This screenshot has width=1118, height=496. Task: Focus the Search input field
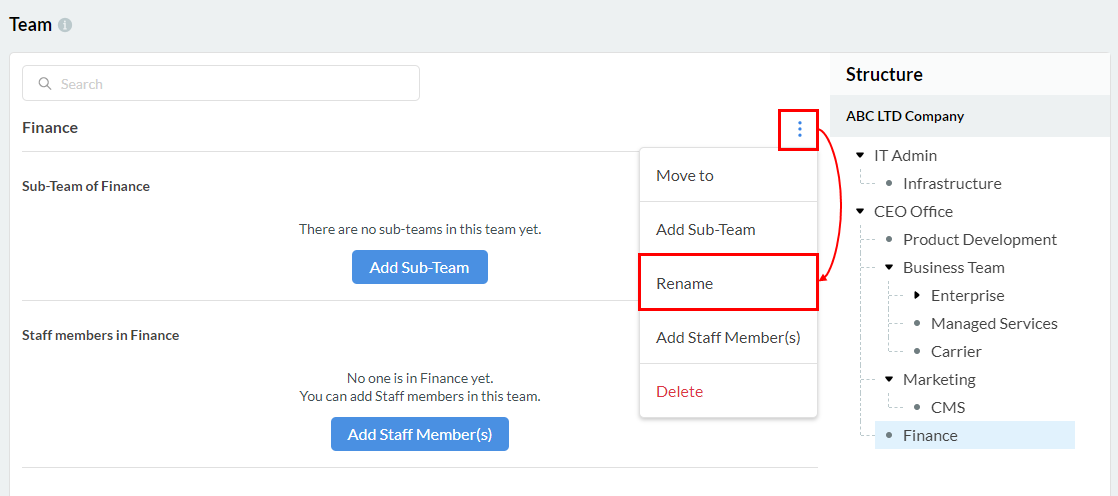230,84
